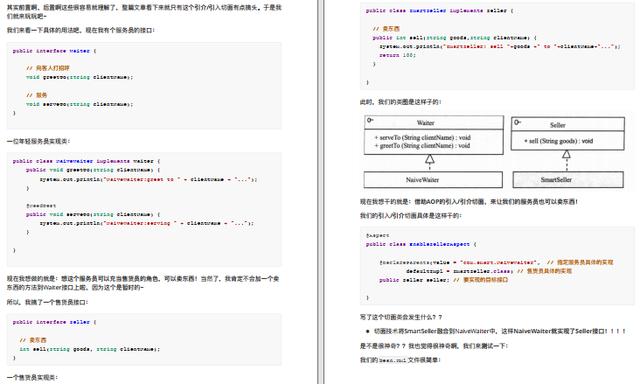The width and height of the screenshot is (640, 384).
Task: Click the println "SmartSeller: sell" code line
Action: (500, 47)
